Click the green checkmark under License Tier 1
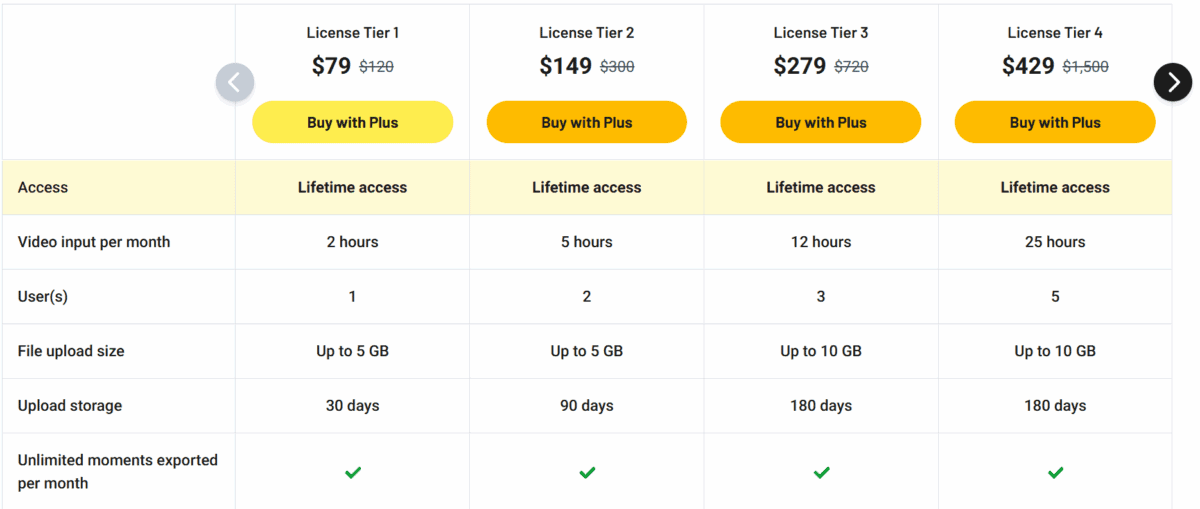 (352, 472)
